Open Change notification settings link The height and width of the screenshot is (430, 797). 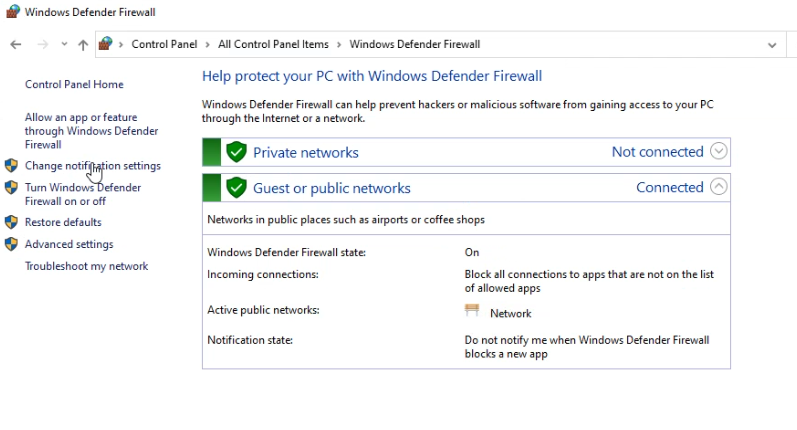pyautogui.click(x=93, y=166)
